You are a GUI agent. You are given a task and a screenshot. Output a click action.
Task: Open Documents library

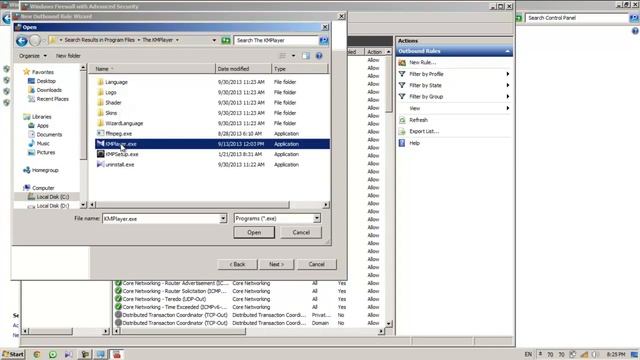(x=49, y=134)
